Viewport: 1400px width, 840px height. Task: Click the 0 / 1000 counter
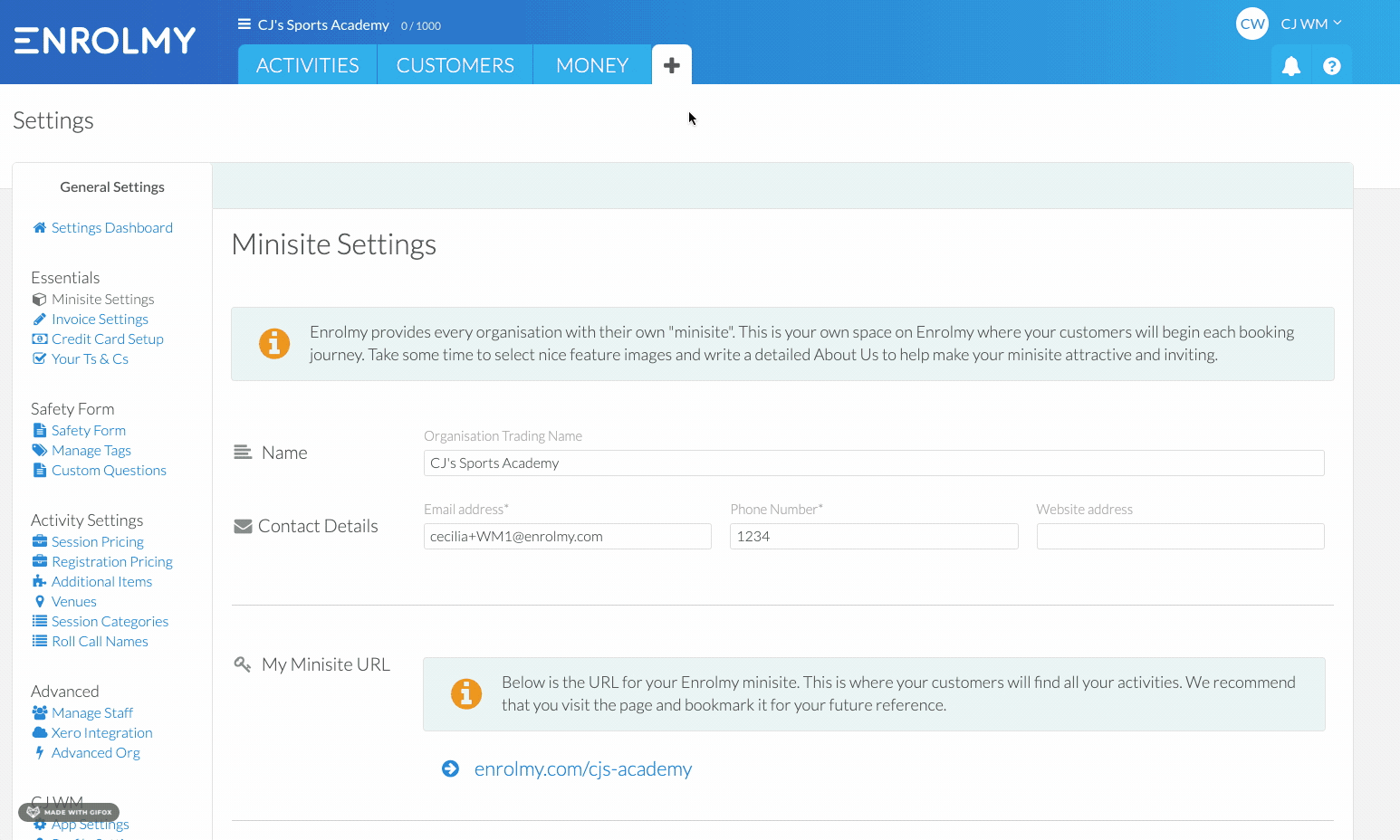421,26
